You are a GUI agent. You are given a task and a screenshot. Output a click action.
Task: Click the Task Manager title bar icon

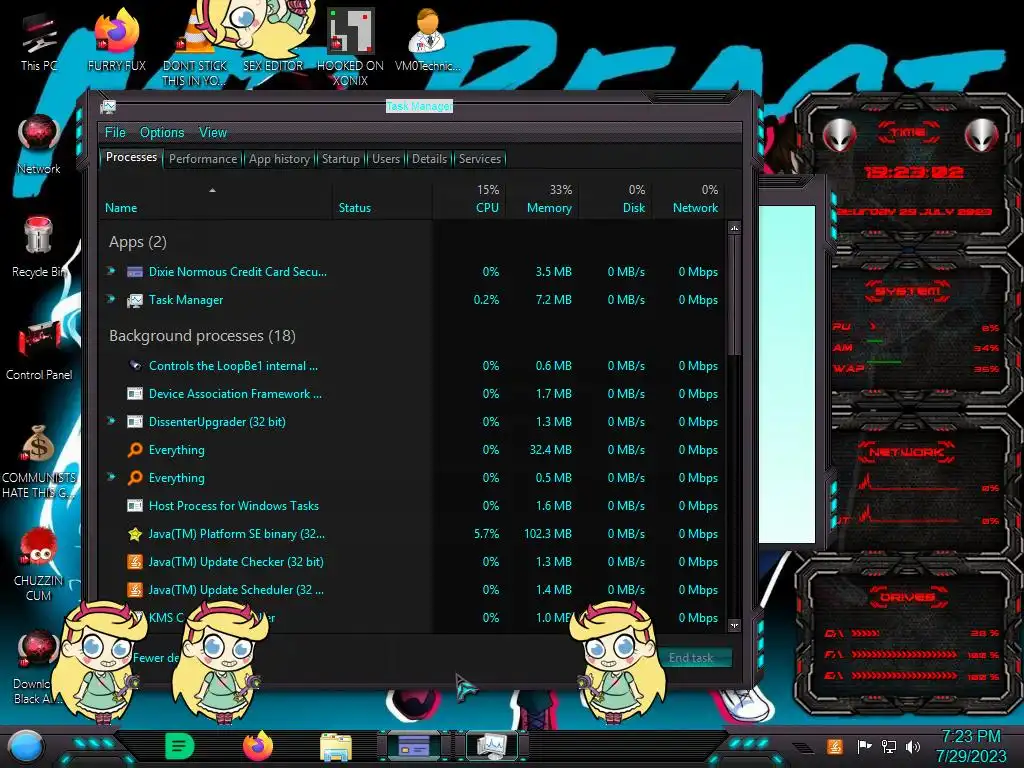coord(108,106)
